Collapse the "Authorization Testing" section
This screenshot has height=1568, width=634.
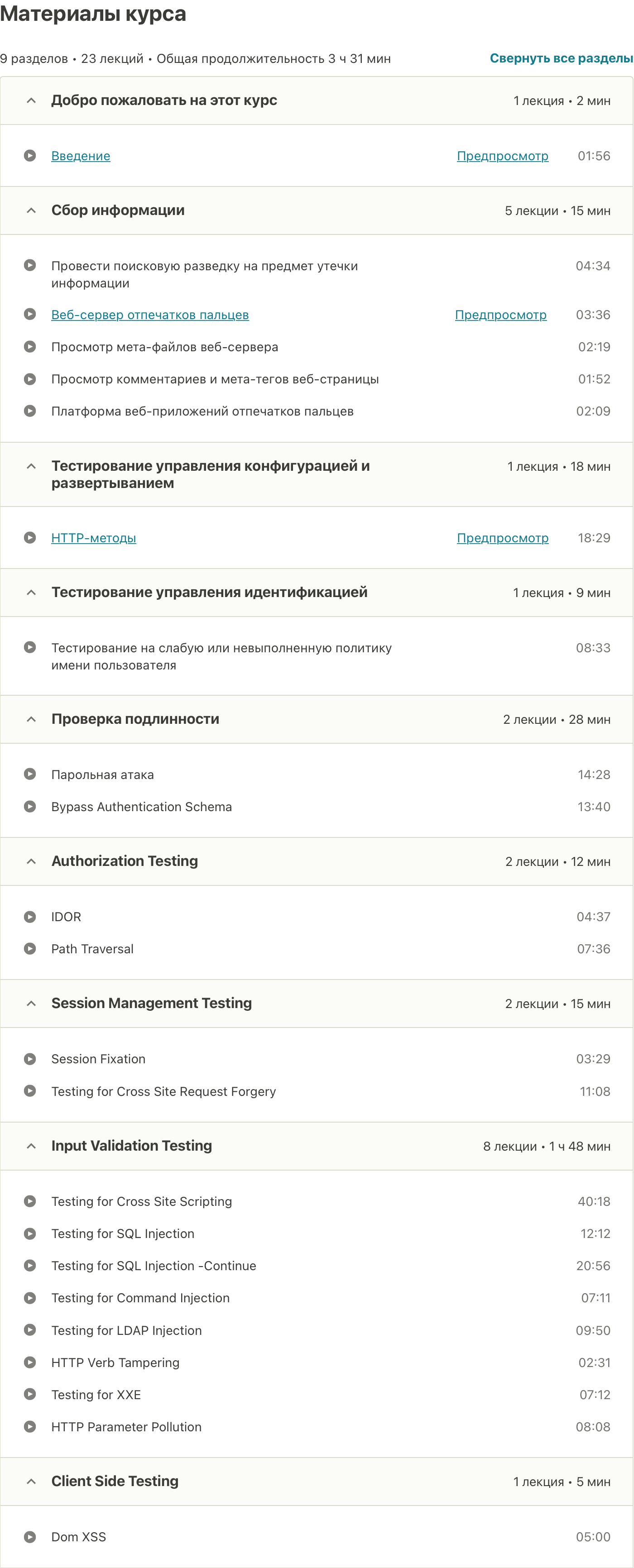32,860
